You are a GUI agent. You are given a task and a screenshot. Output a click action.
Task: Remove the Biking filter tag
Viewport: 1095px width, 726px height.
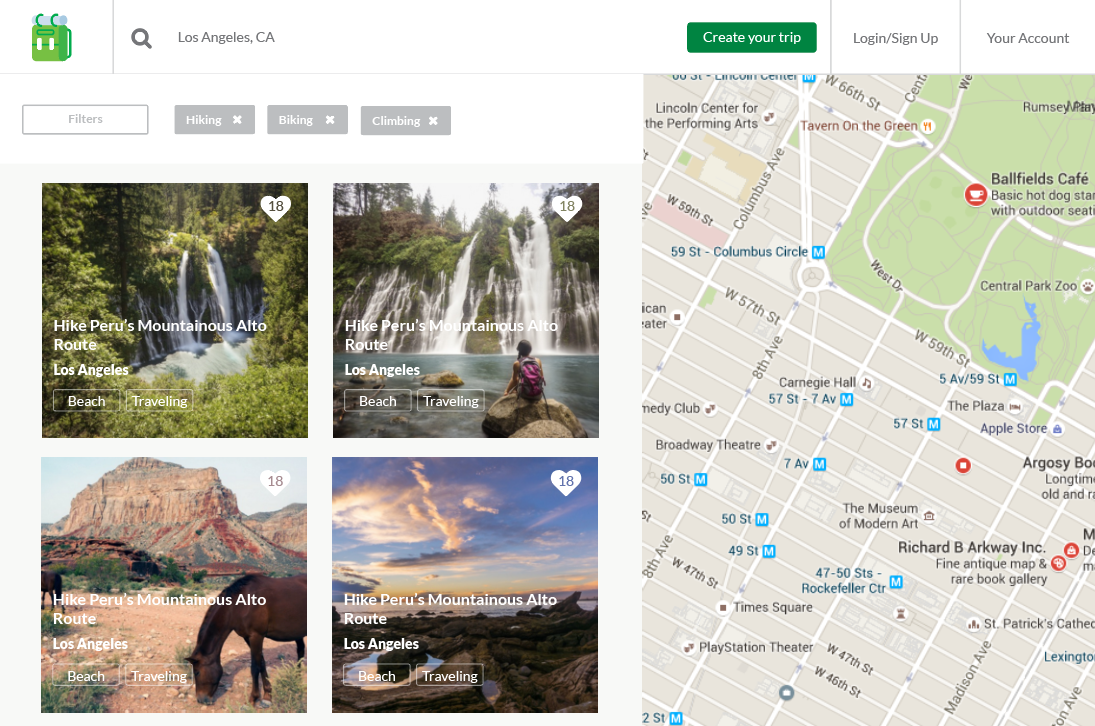pyautogui.click(x=330, y=120)
